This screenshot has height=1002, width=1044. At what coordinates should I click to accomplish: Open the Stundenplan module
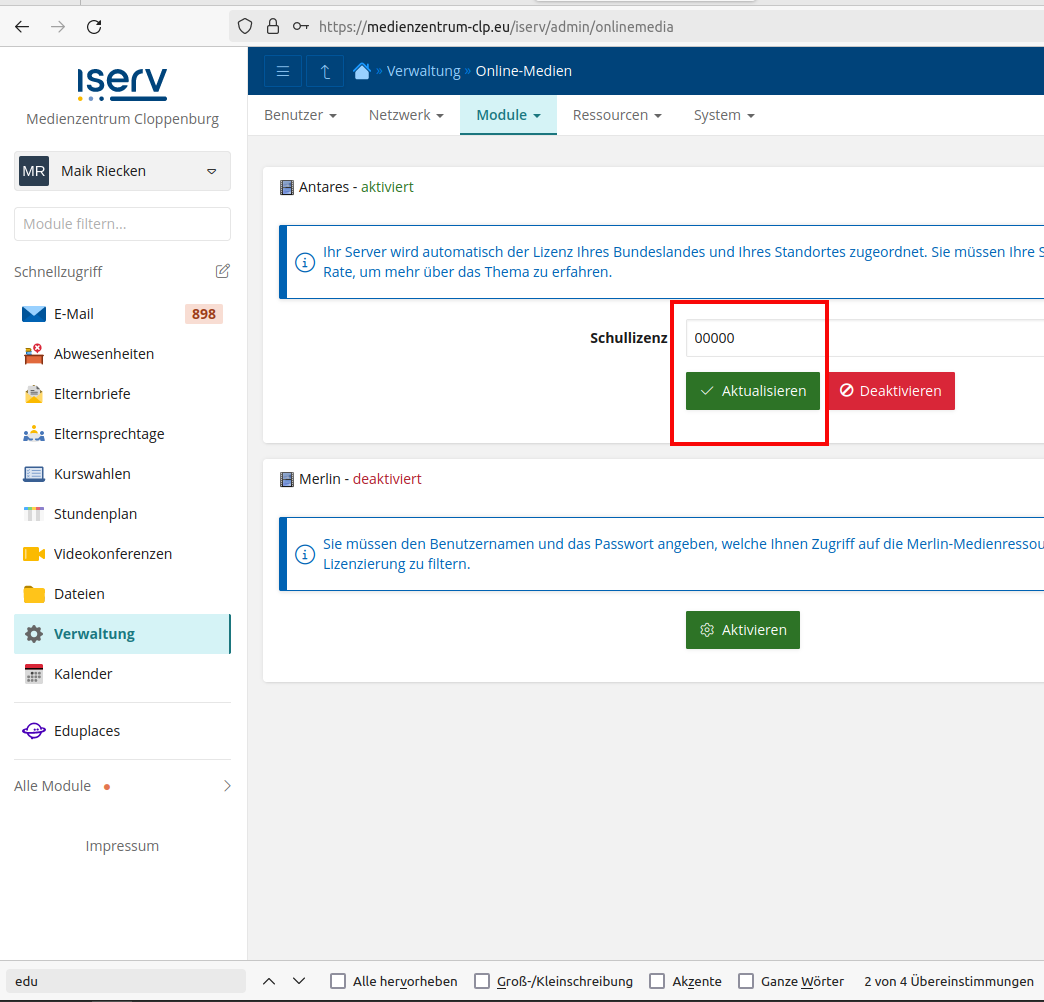pyautogui.click(x=95, y=514)
